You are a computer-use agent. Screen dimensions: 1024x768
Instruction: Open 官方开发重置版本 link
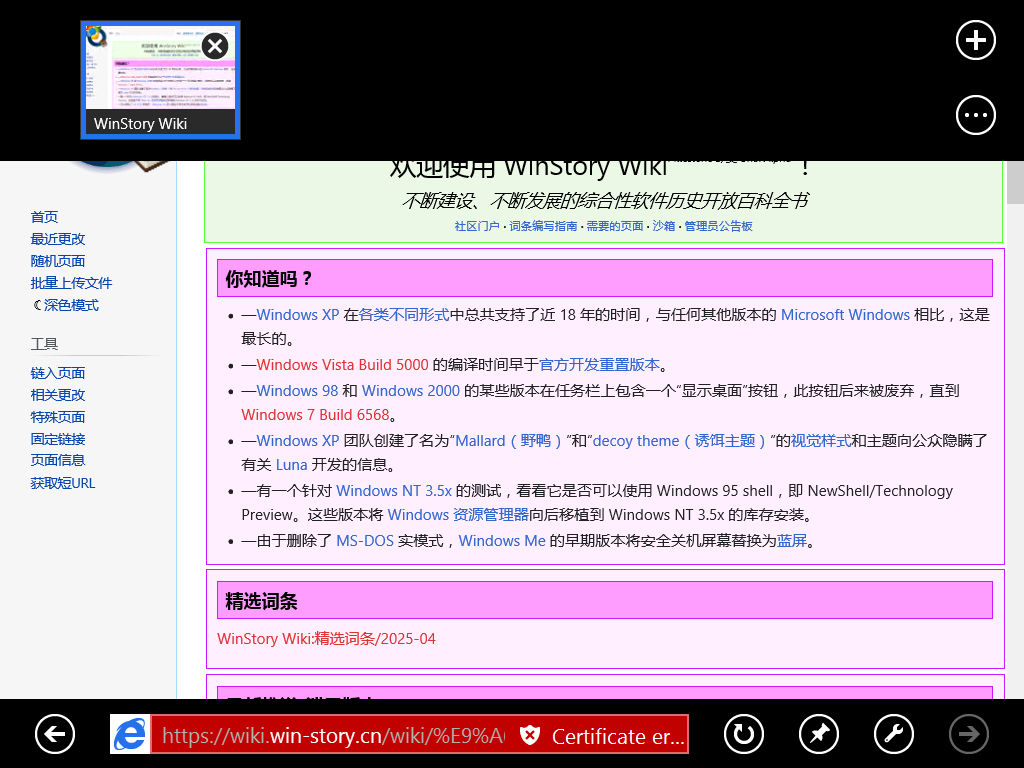[600, 365]
